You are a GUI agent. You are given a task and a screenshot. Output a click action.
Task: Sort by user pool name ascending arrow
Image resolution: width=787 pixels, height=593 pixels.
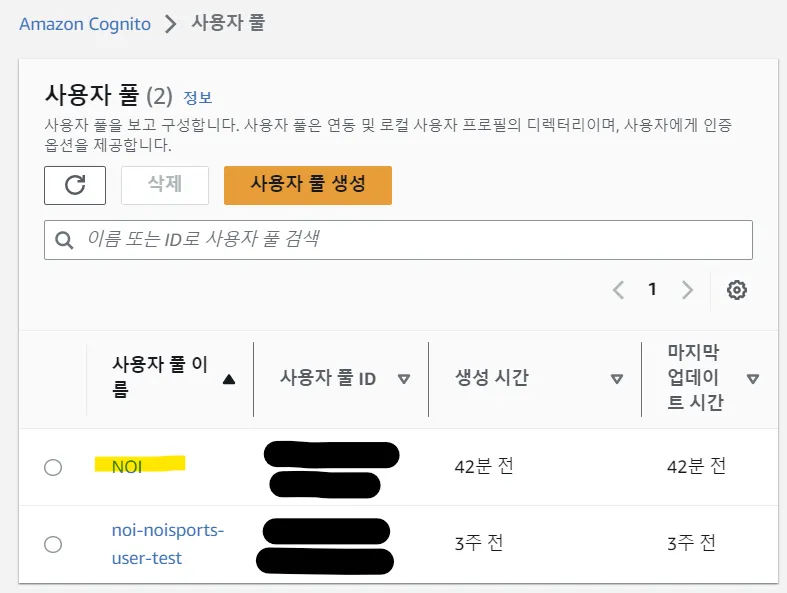[229, 379]
